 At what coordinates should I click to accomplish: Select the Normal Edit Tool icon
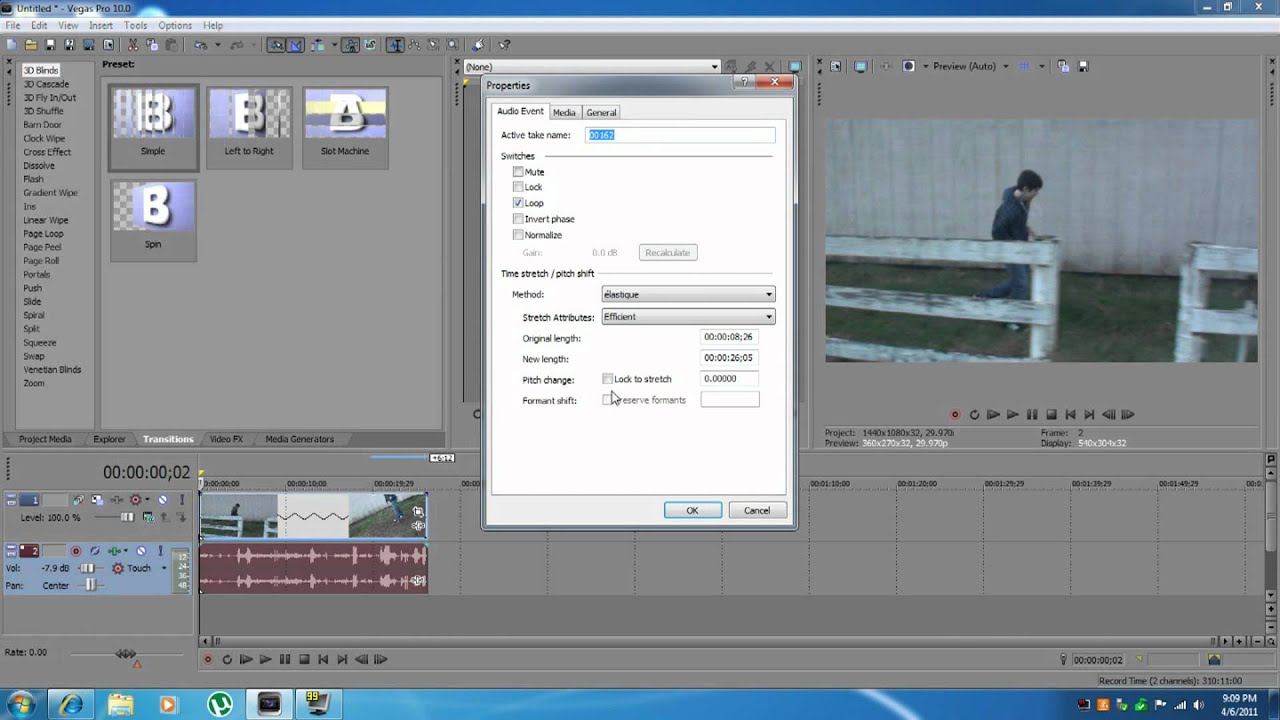pyautogui.click(x=394, y=45)
